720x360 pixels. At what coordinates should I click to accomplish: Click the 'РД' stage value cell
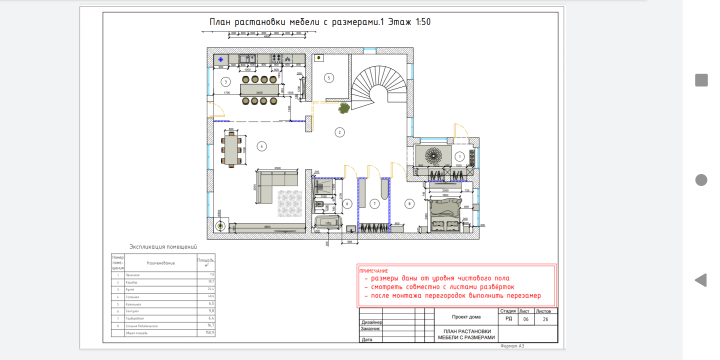[508, 319]
